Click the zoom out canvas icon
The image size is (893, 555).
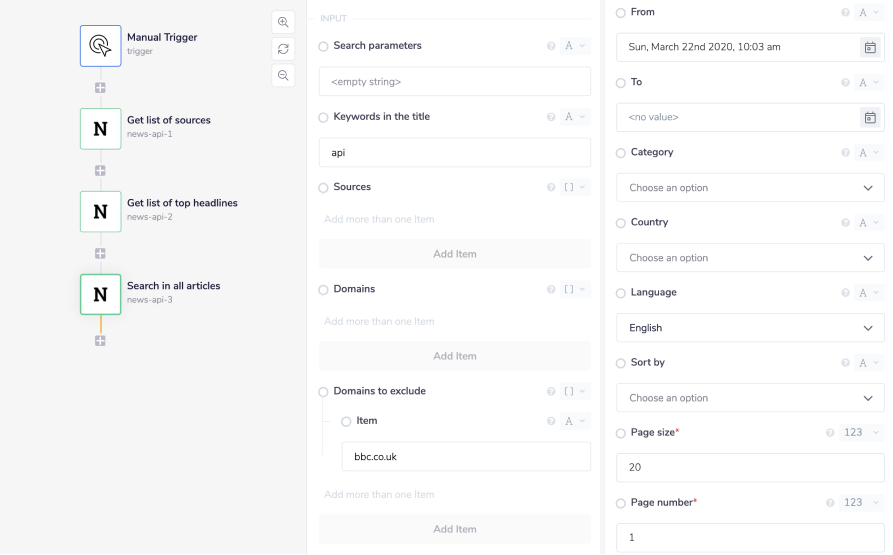(283, 75)
